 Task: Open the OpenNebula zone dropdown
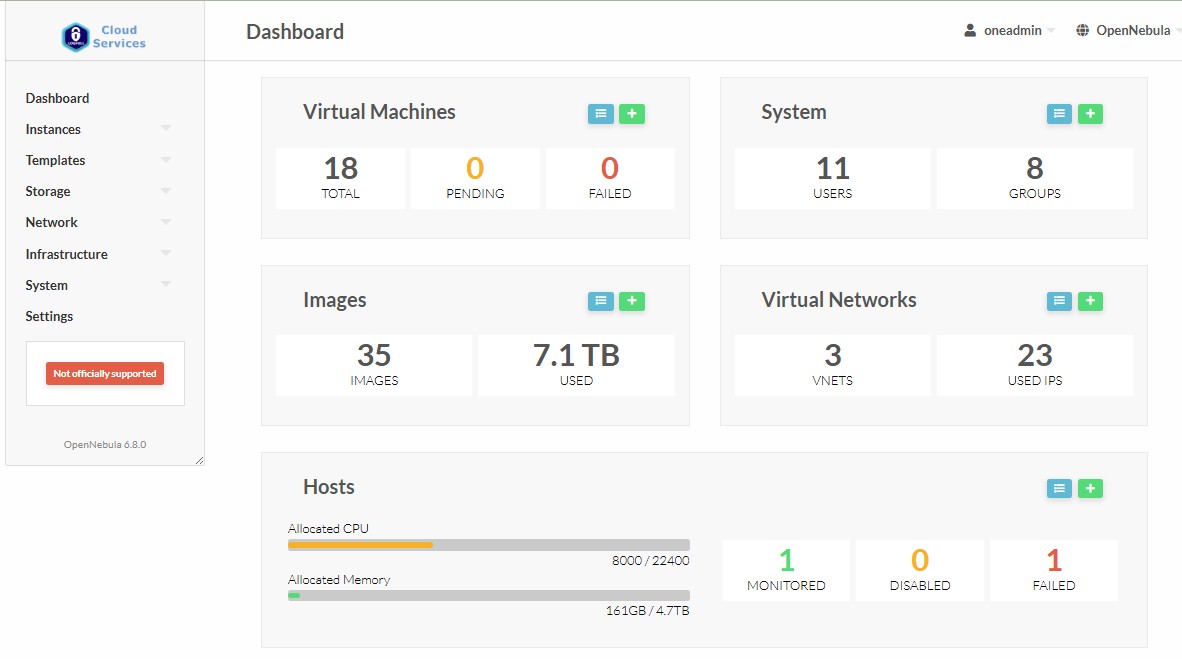coord(1127,31)
